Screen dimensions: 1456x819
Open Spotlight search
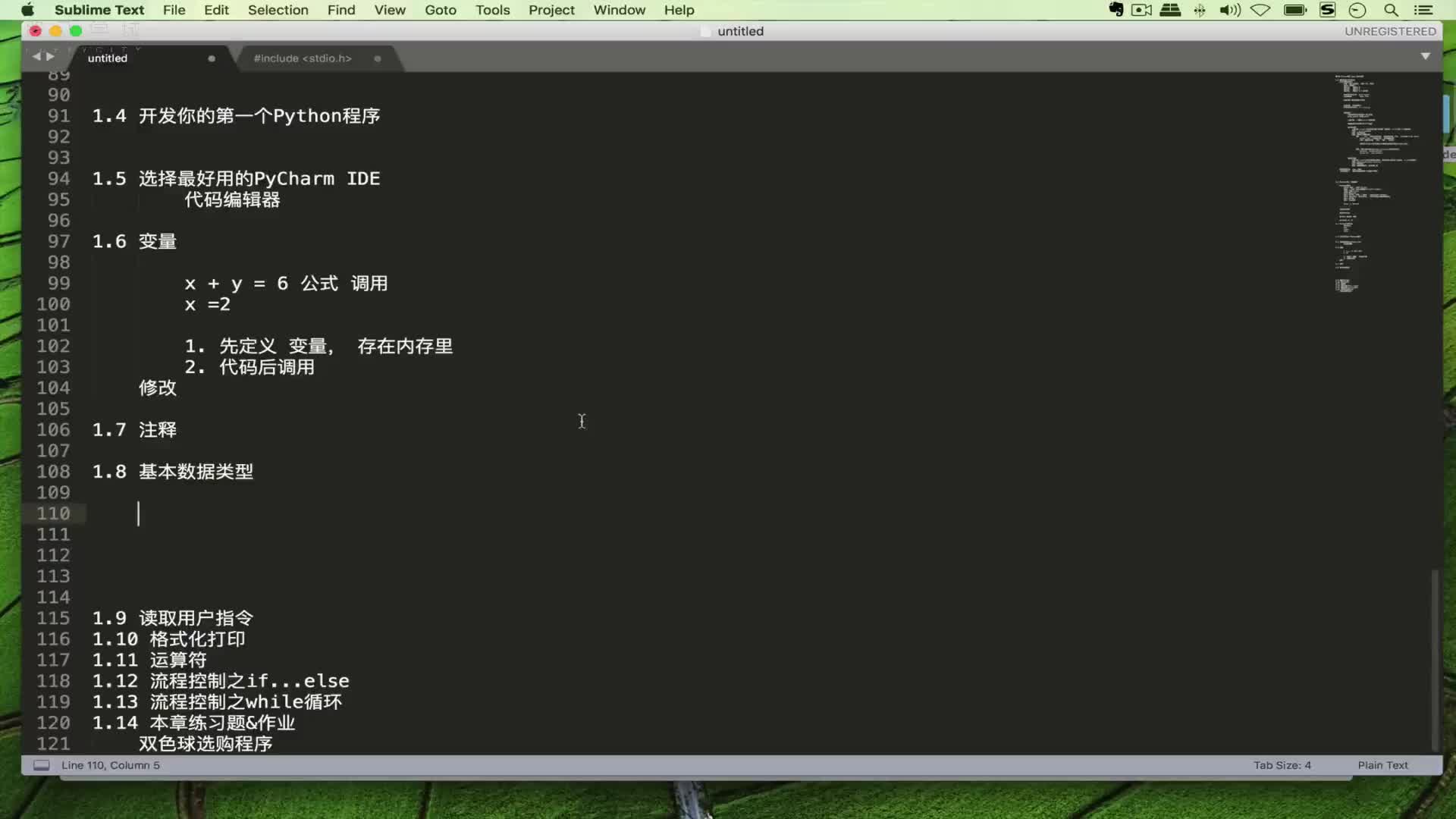tap(1391, 10)
